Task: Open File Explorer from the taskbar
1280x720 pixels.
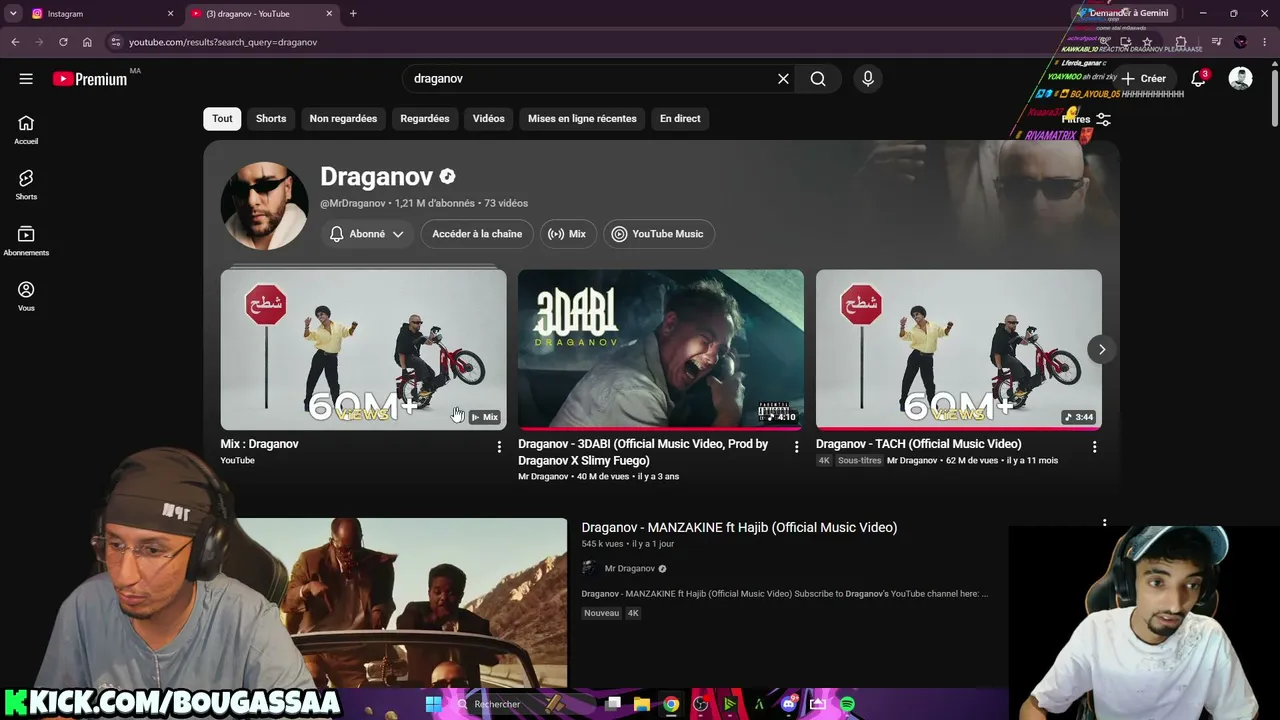Action: pos(642,704)
